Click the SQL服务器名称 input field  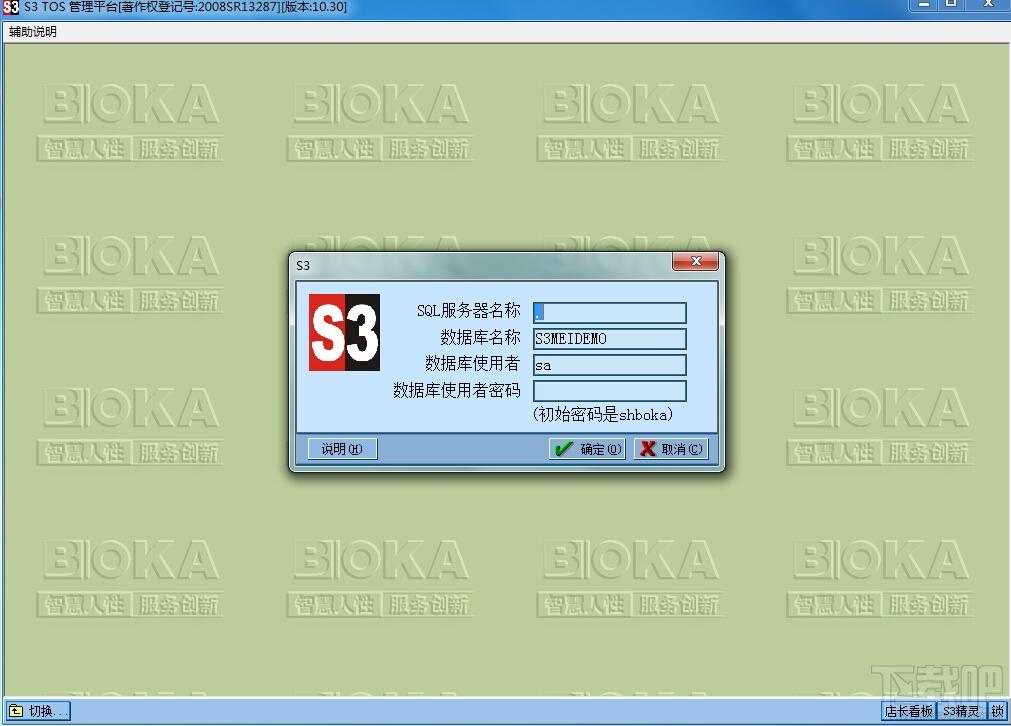point(609,313)
